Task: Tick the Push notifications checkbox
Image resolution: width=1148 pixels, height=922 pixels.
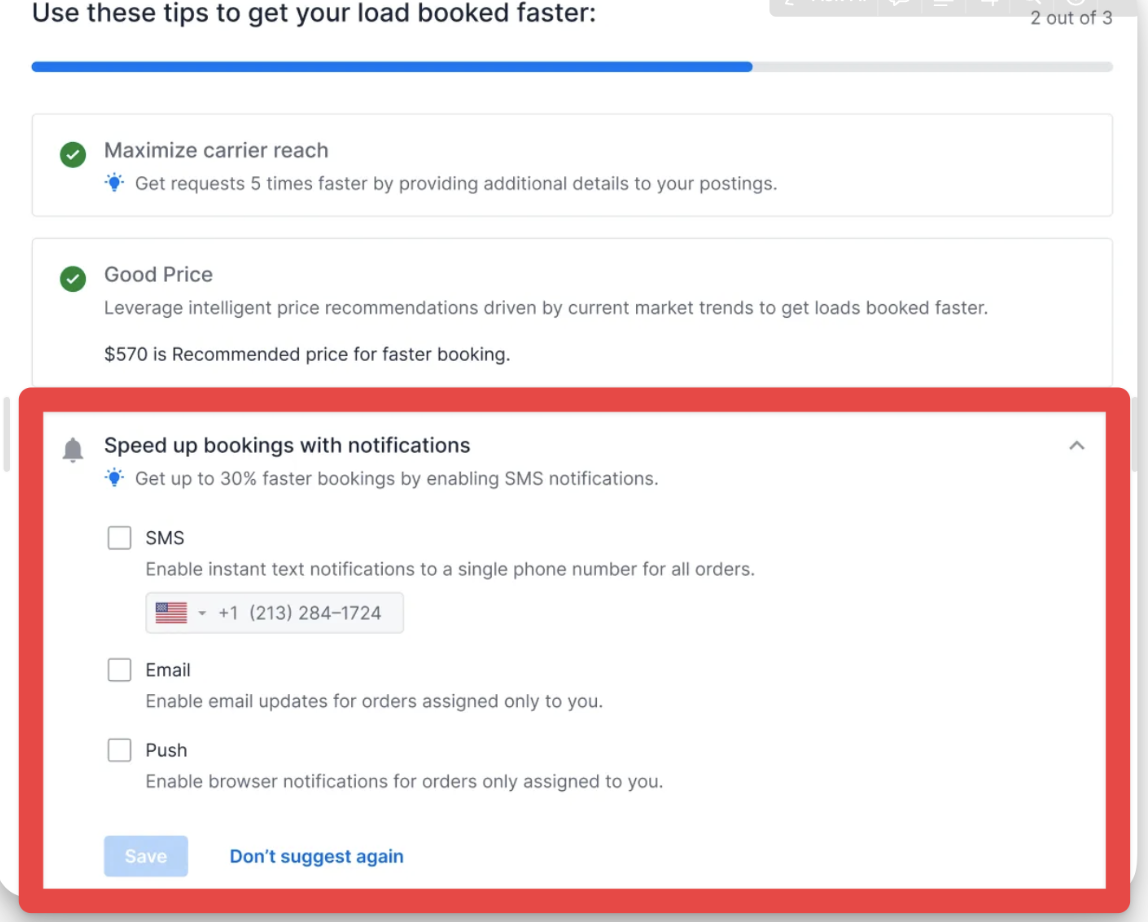Action: (119, 750)
